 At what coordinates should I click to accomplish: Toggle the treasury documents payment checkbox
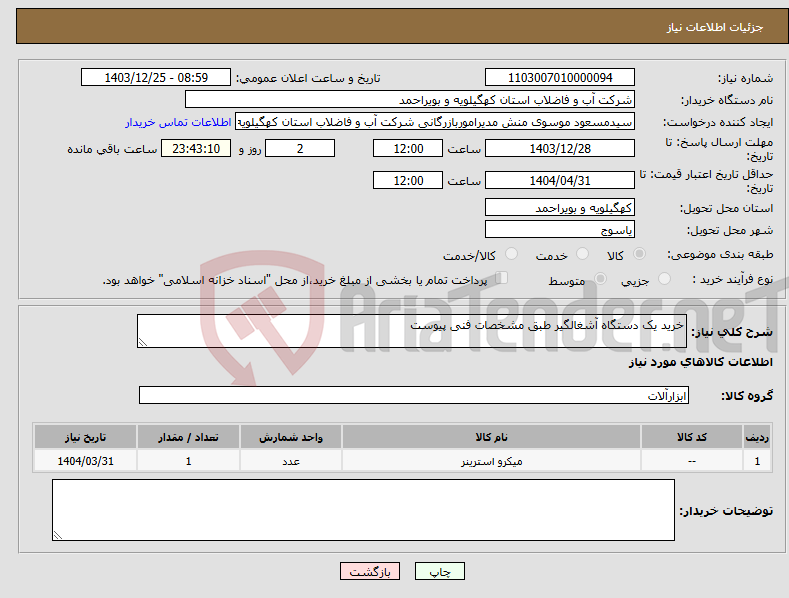pyautogui.click(x=502, y=278)
